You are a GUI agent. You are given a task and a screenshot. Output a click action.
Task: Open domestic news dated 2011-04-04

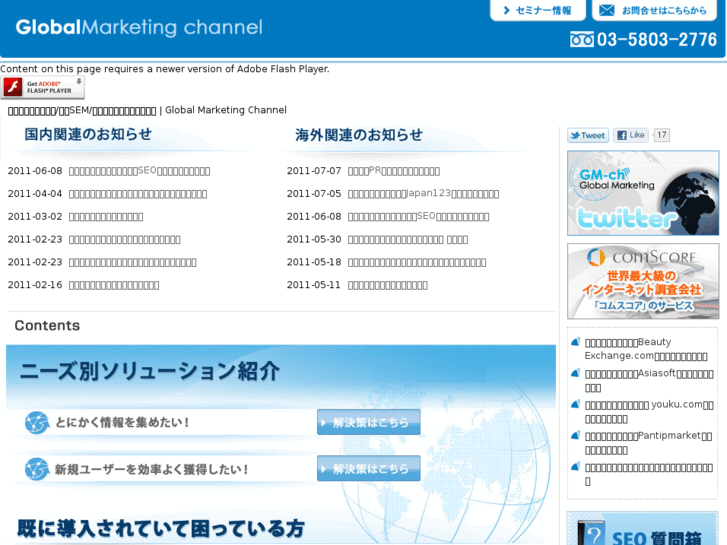pyautogui.click(x=138, y=194)
